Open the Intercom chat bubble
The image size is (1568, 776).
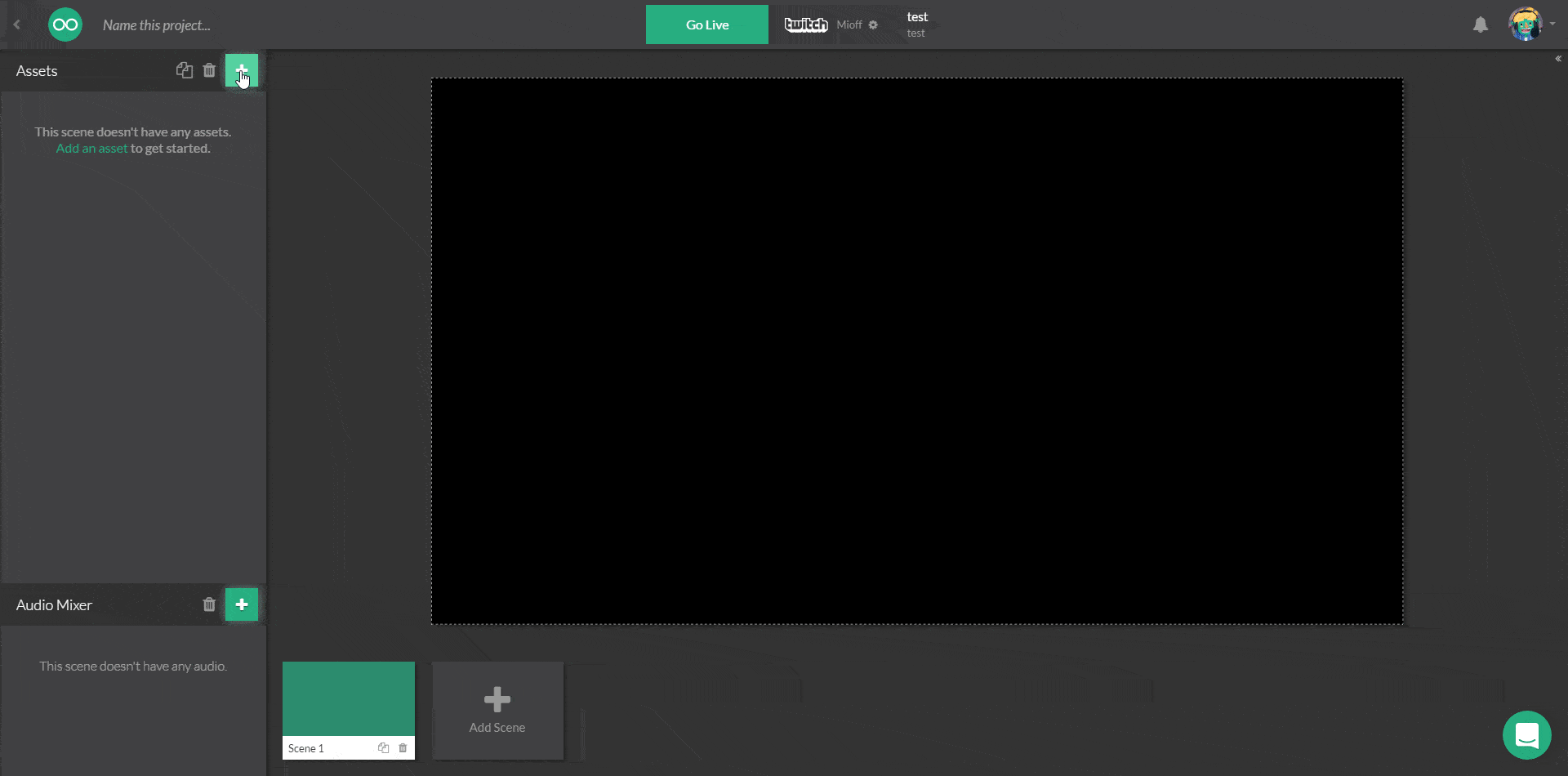coord(1528,735)
